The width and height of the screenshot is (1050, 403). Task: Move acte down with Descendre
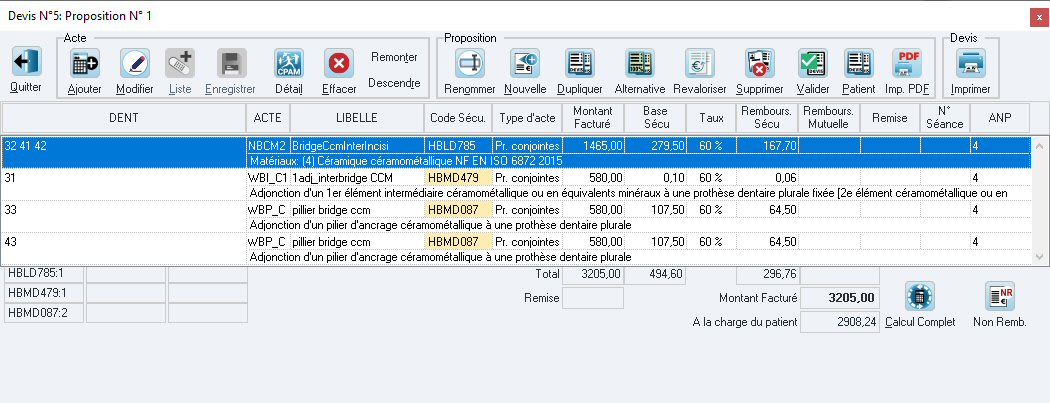tap(394, 83)
